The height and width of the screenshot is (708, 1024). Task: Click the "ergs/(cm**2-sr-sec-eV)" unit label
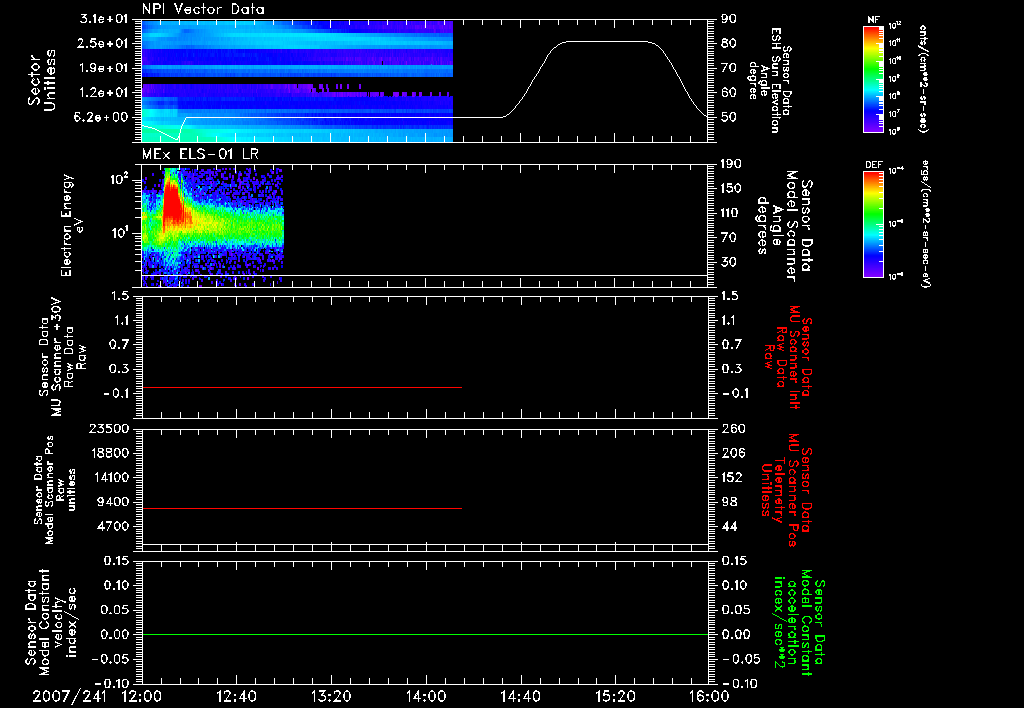coord(926,224)
